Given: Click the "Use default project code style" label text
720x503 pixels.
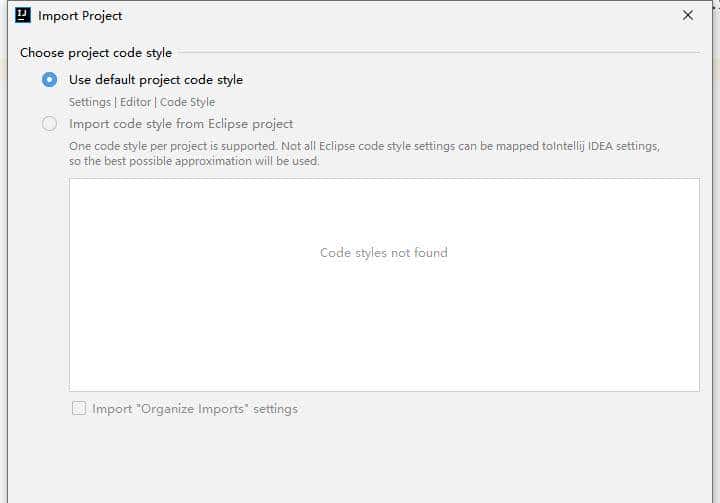Looking at the screenshot, I should click(156, 80).
